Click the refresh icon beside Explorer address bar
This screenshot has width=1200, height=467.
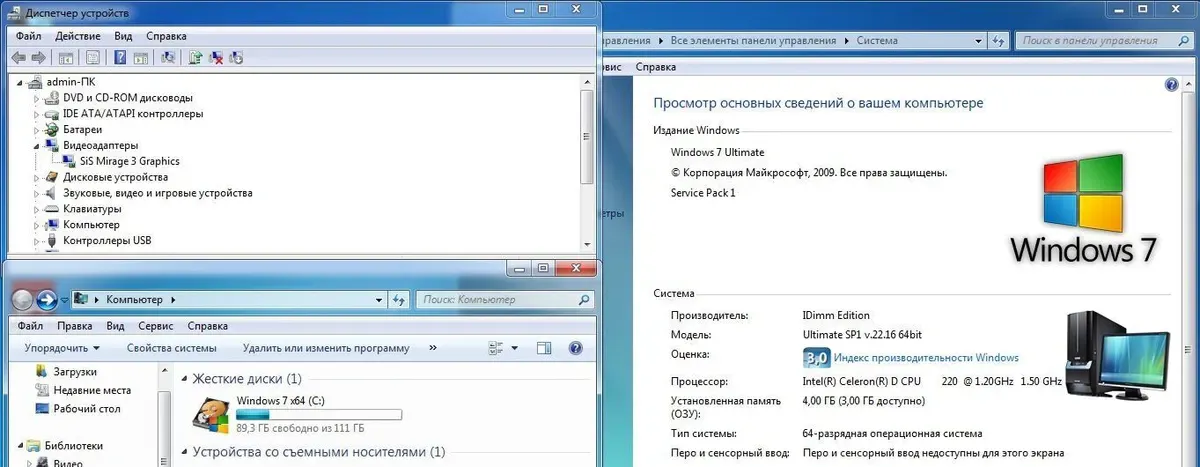click(399, 299)
